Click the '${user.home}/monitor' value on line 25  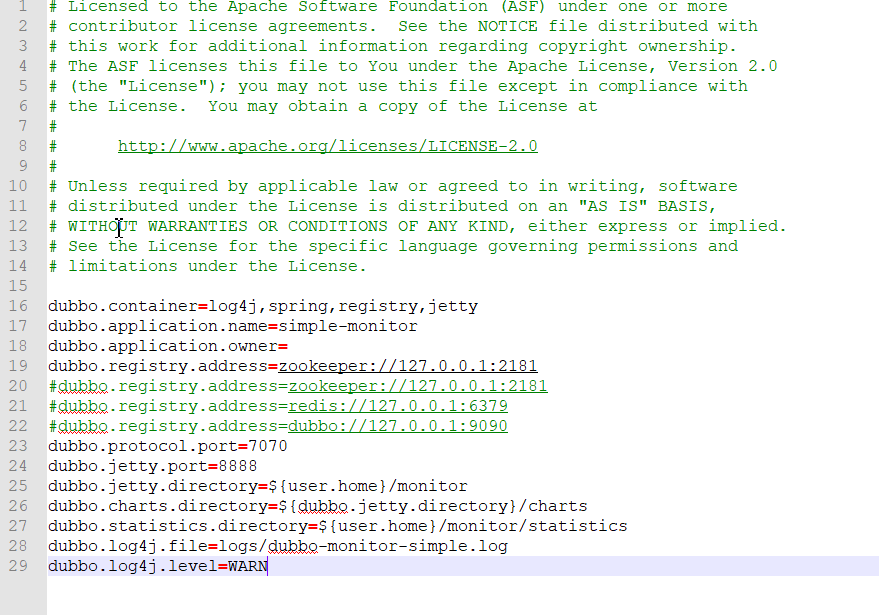(x=368, y=486)
